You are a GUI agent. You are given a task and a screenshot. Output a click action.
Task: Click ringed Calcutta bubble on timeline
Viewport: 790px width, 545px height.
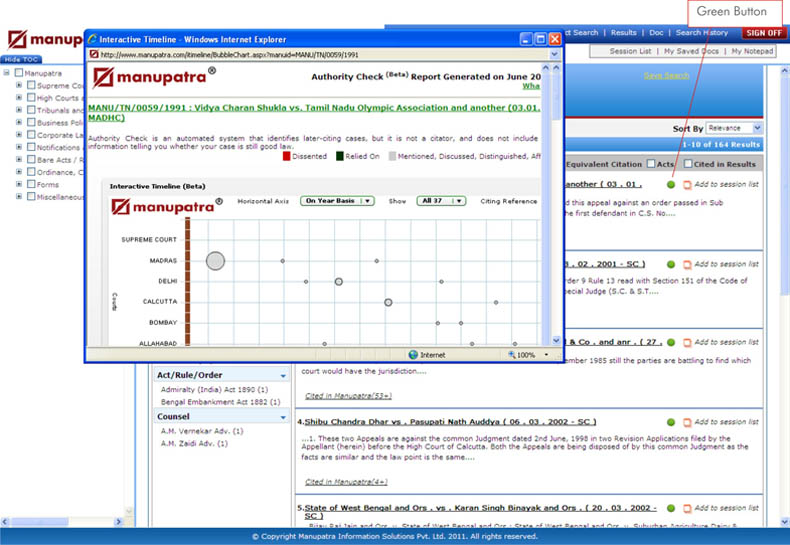pyautogui.click(x=388, y=302)
